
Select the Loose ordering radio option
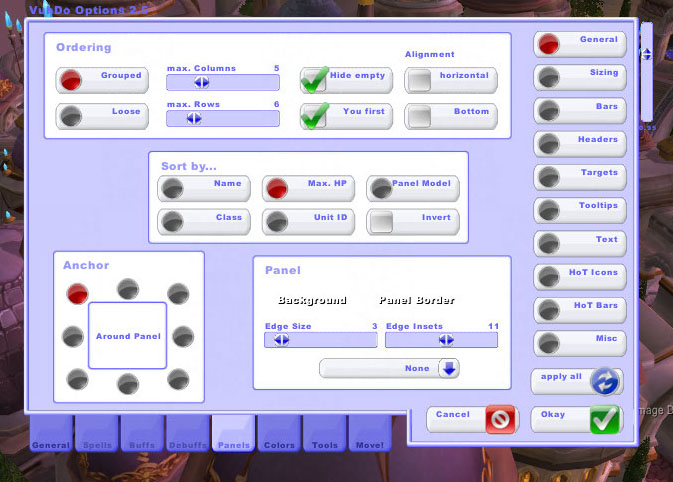point(71,116)
